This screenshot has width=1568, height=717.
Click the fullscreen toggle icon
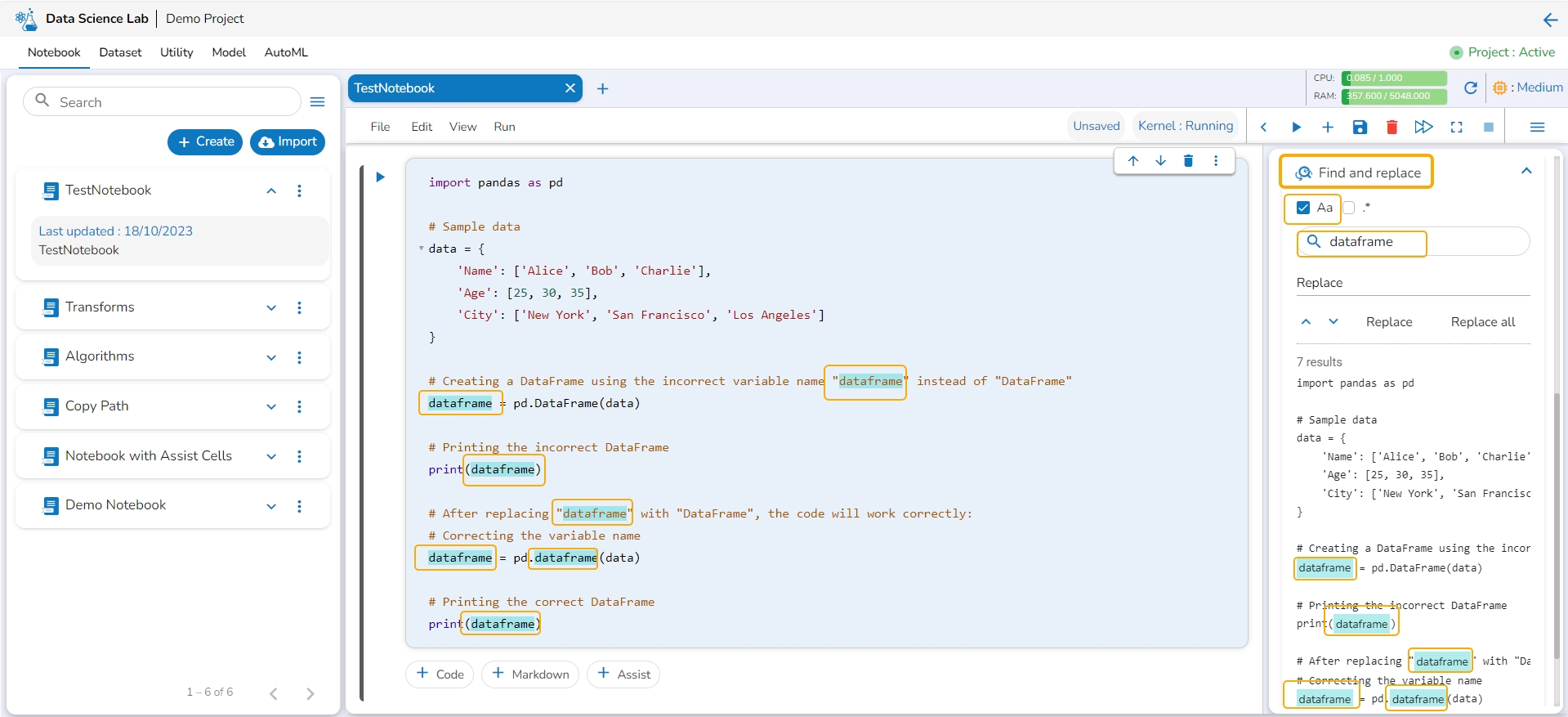1456,127
